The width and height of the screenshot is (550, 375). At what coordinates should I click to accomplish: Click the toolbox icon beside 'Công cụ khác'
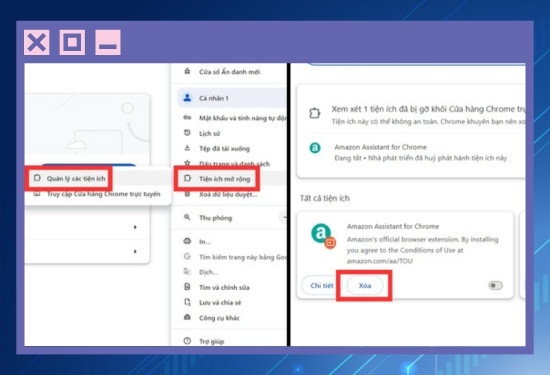point(187,317)
